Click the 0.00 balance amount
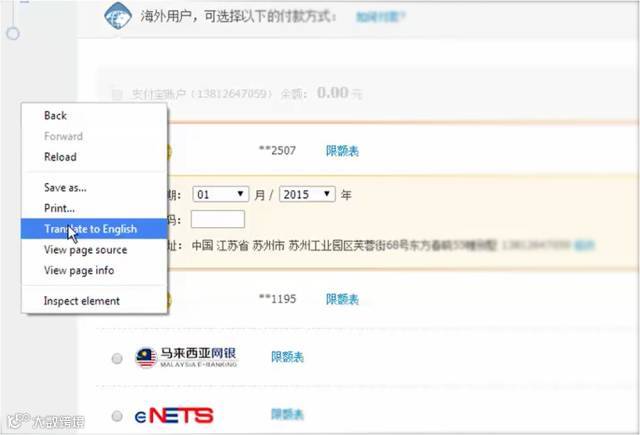This screenshot has height=435, width=640. click(x=333, y=93)
